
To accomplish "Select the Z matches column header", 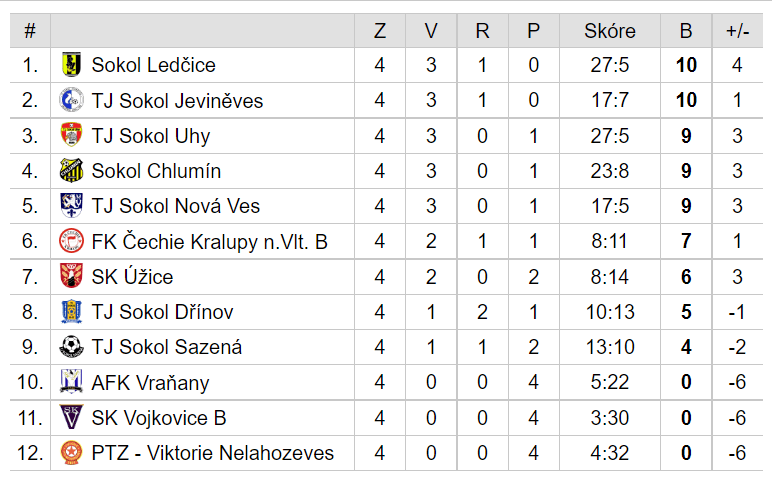I will pos(379,31).
